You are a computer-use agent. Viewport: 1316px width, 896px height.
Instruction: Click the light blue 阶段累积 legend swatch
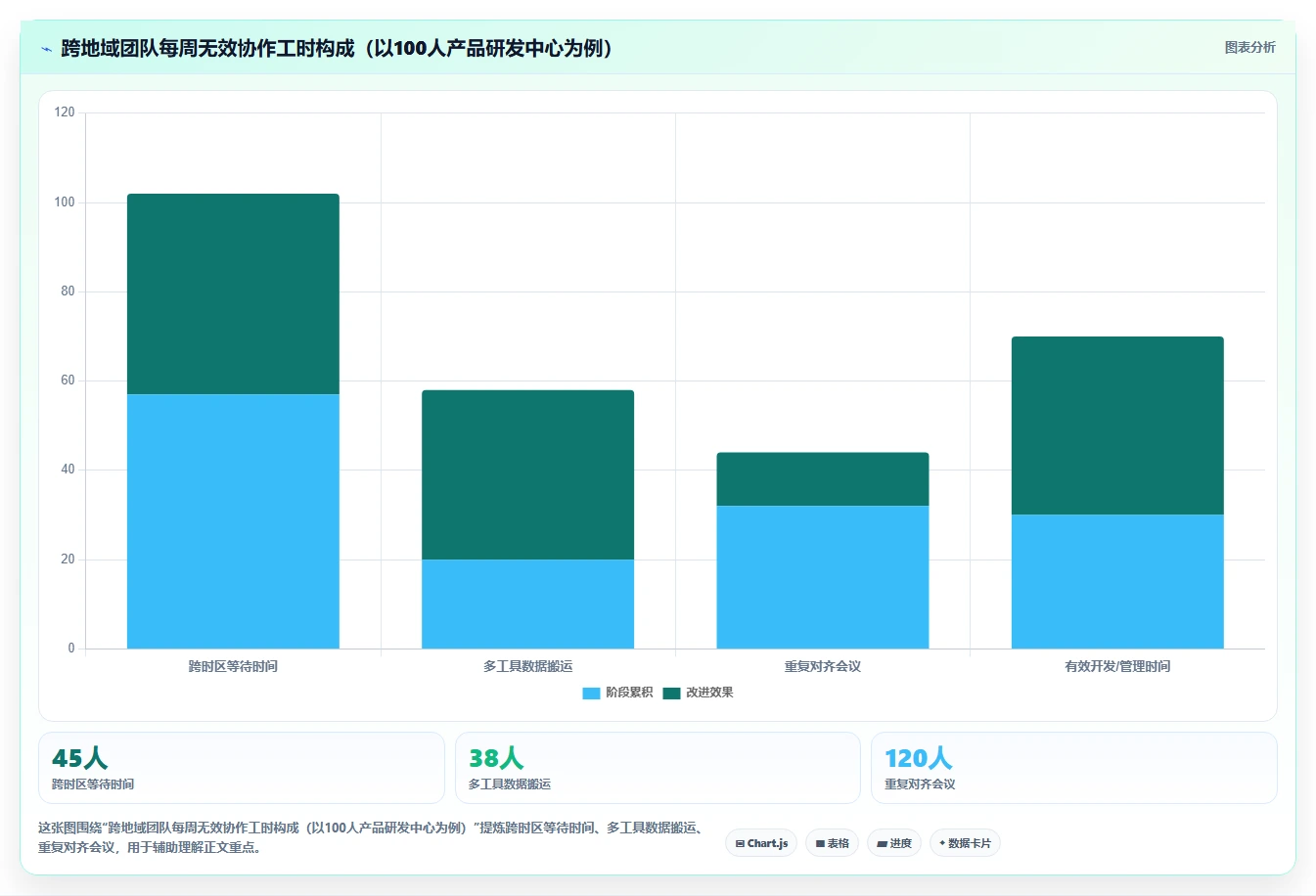(591, 694)
